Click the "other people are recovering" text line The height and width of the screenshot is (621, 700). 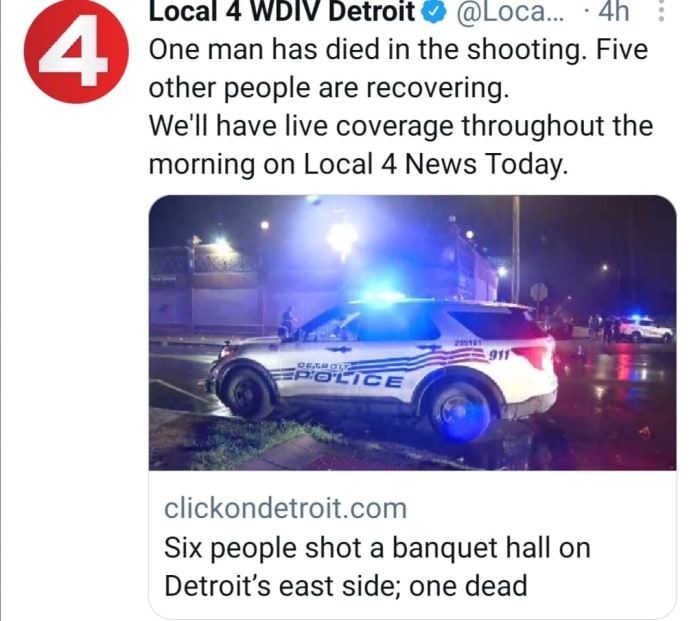329,88
